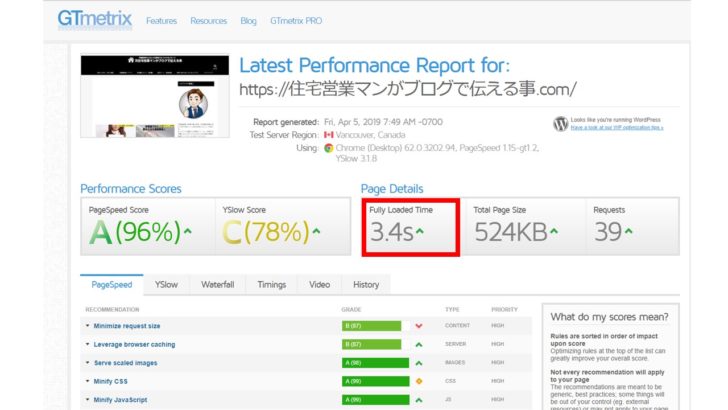Viewport: 728px width, 410px height.
Task: Open Minify CSS link
Action: click(110, 381)
